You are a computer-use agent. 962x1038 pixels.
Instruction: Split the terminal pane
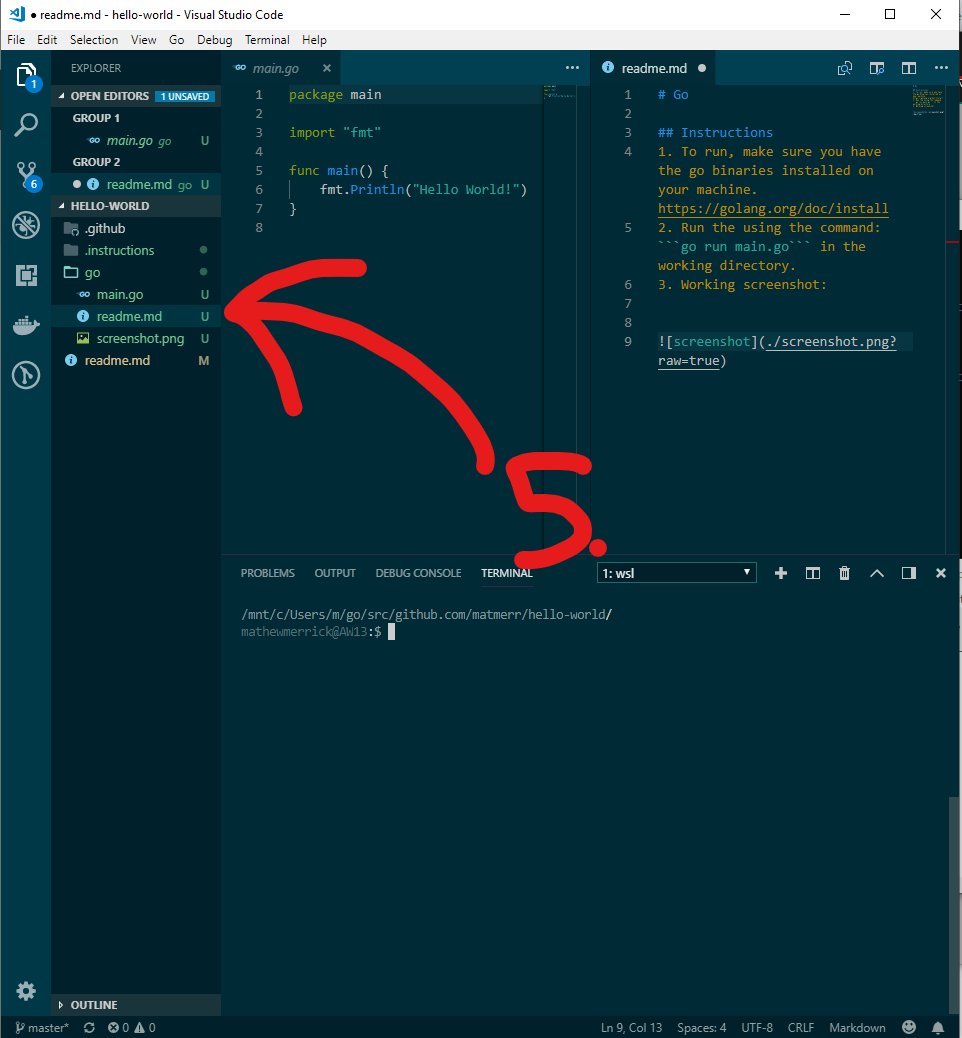pyautogui.click(x=812, y=573)
